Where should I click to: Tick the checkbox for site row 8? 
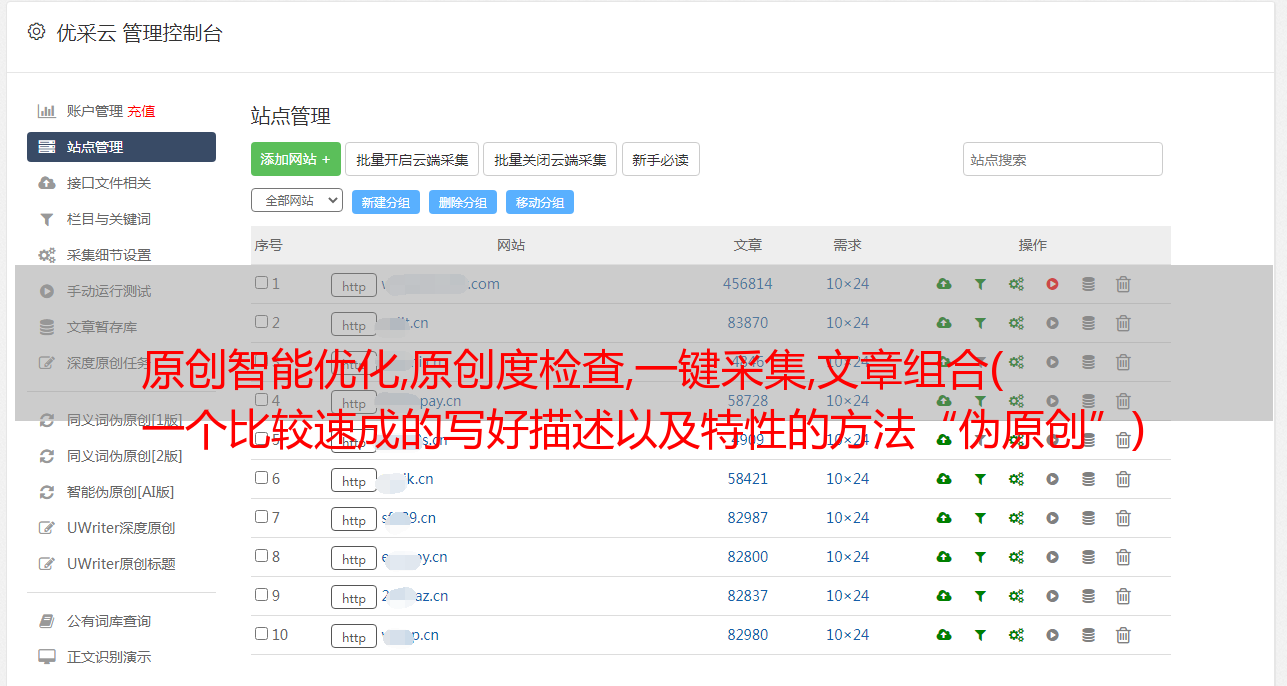261,556
